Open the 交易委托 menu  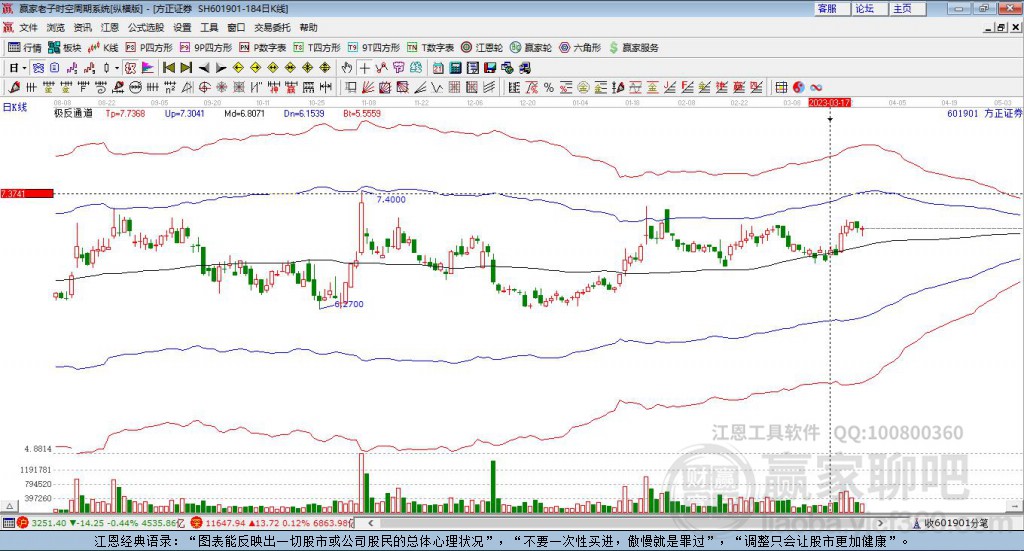pyautogui.click(x=272, y=27)
